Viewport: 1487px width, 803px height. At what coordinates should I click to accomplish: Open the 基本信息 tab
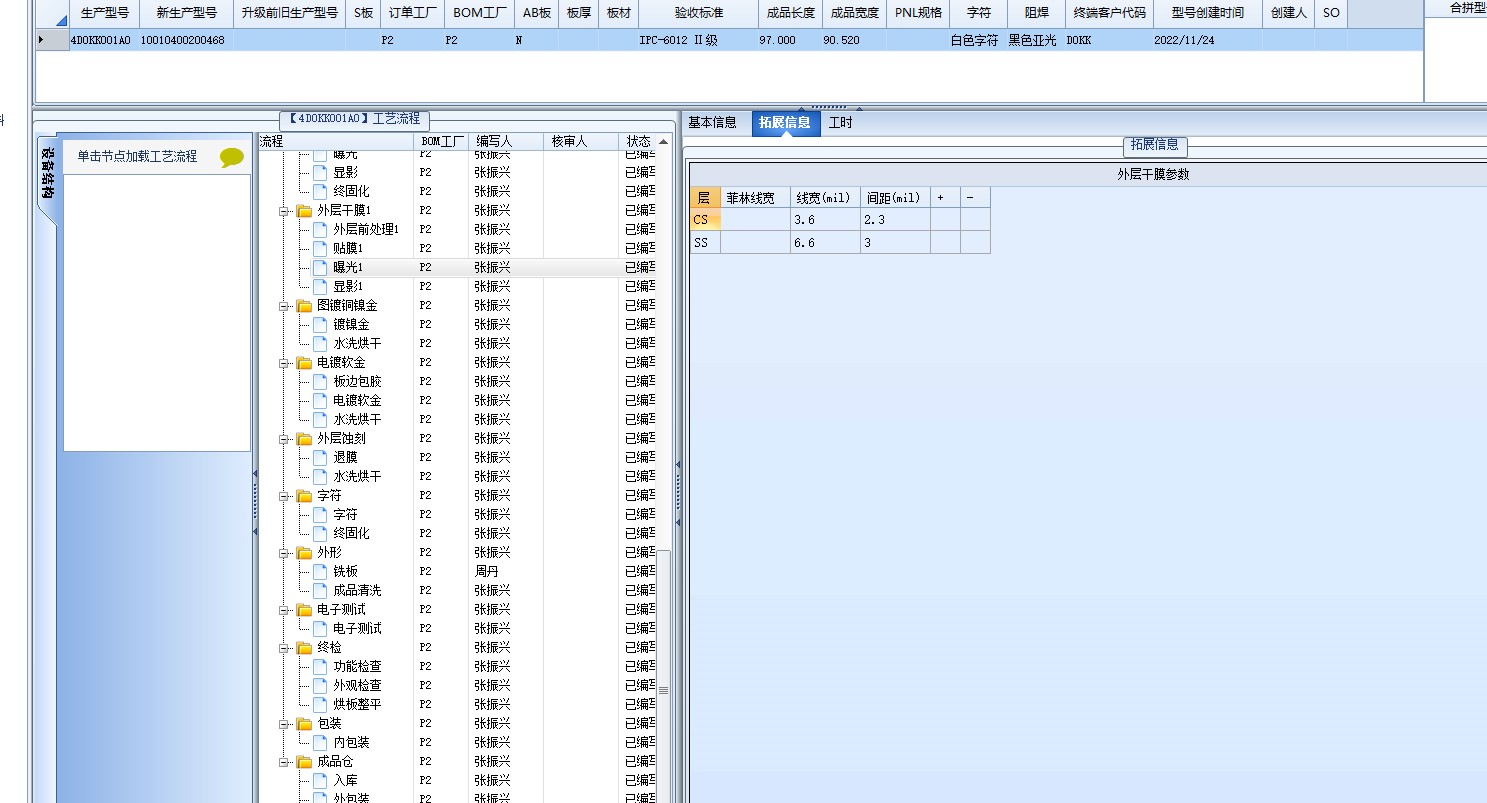pos(712,123)
